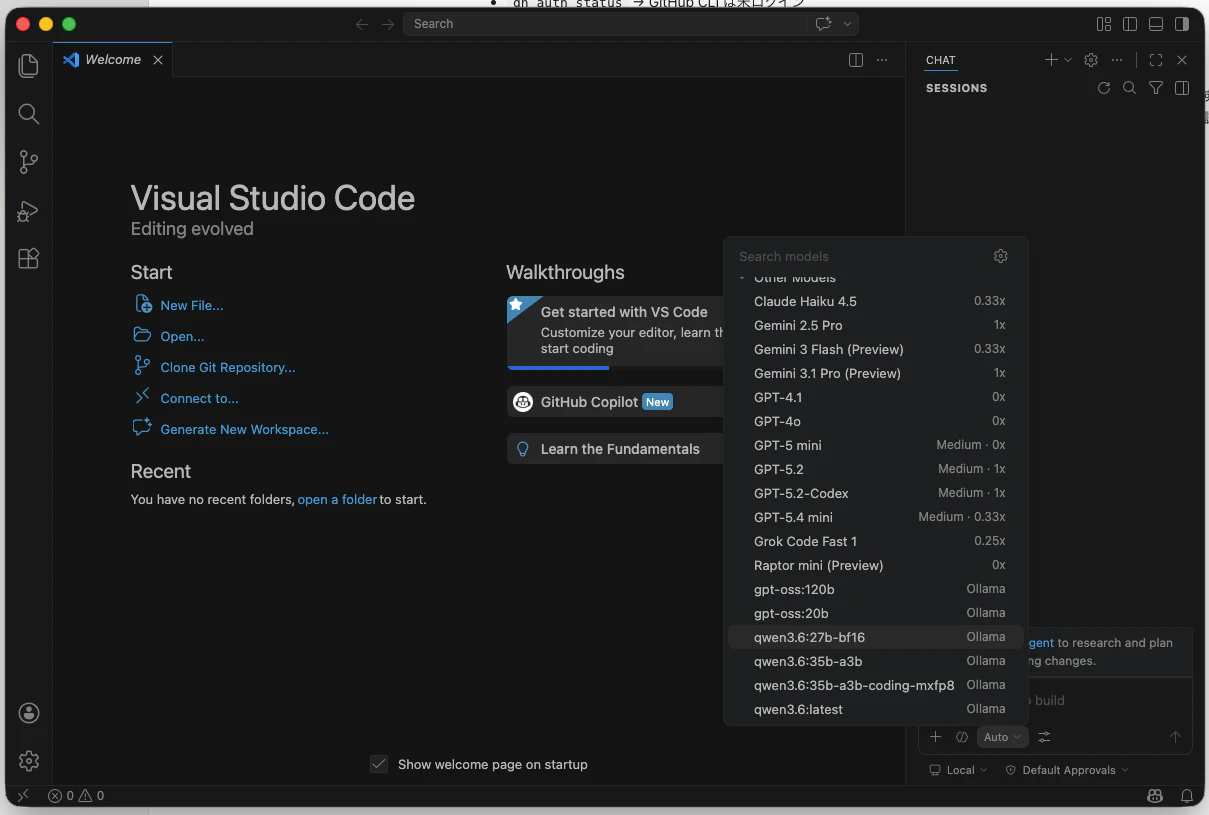Open errors and warnings status indicator
Viewport: 1209px width, 815px height.
(76, 796)
